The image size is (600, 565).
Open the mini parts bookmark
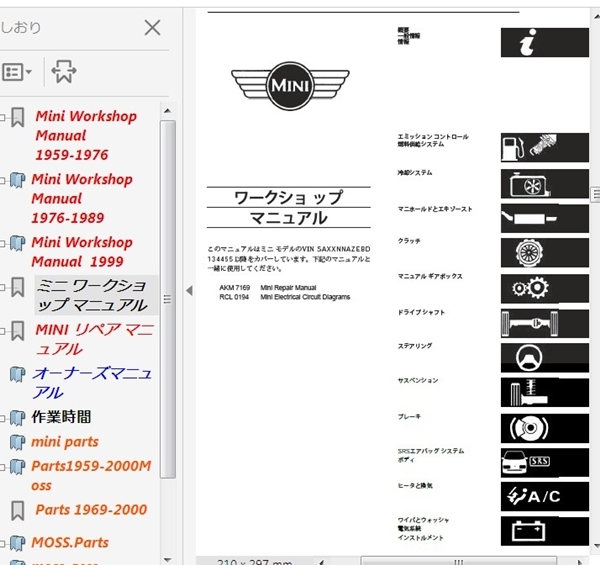65,442
